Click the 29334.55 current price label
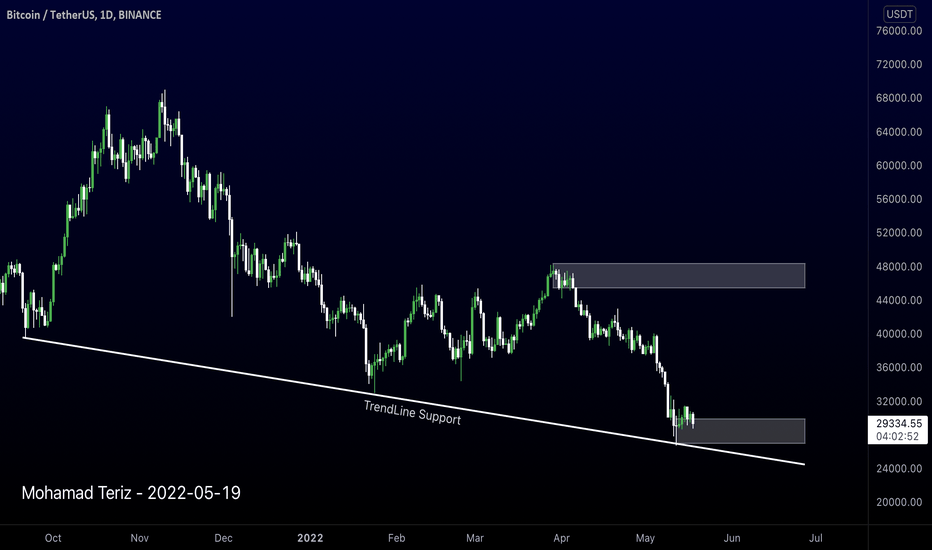Viewport: 932px width, 550px height. (899, 423)
